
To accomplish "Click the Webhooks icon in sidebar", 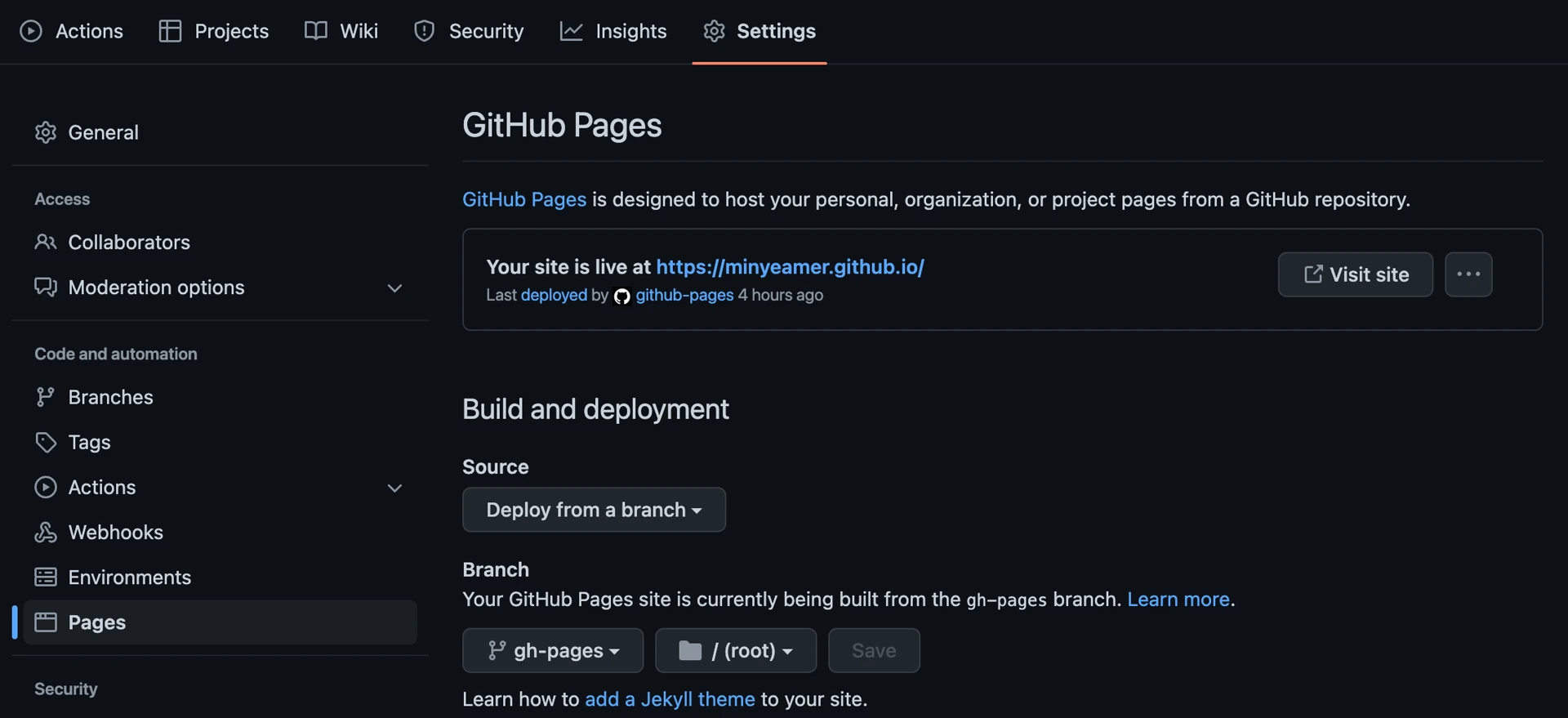I will point(46,532).
